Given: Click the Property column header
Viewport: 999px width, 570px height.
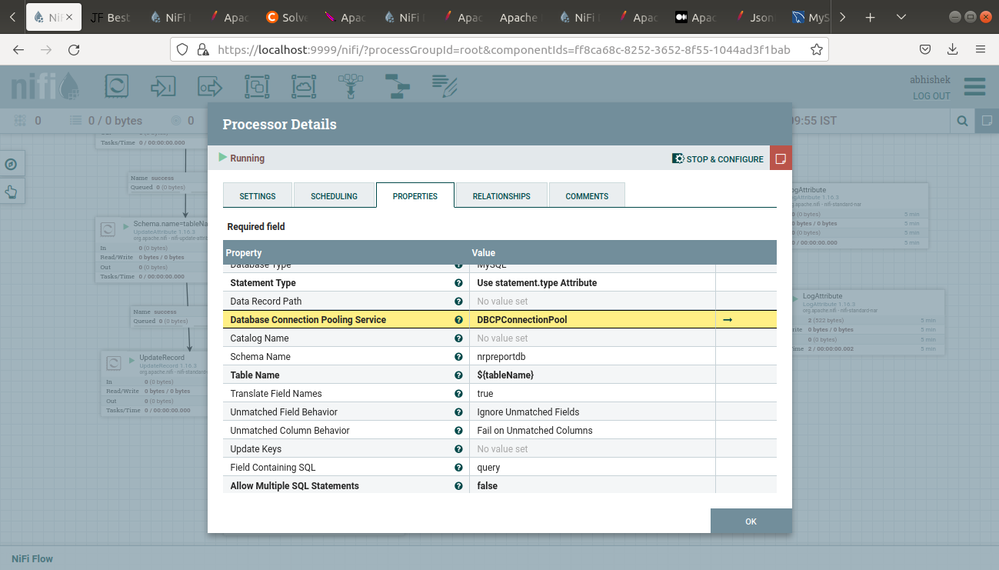Looking at the screenshot, I should [x=346, y=253].
